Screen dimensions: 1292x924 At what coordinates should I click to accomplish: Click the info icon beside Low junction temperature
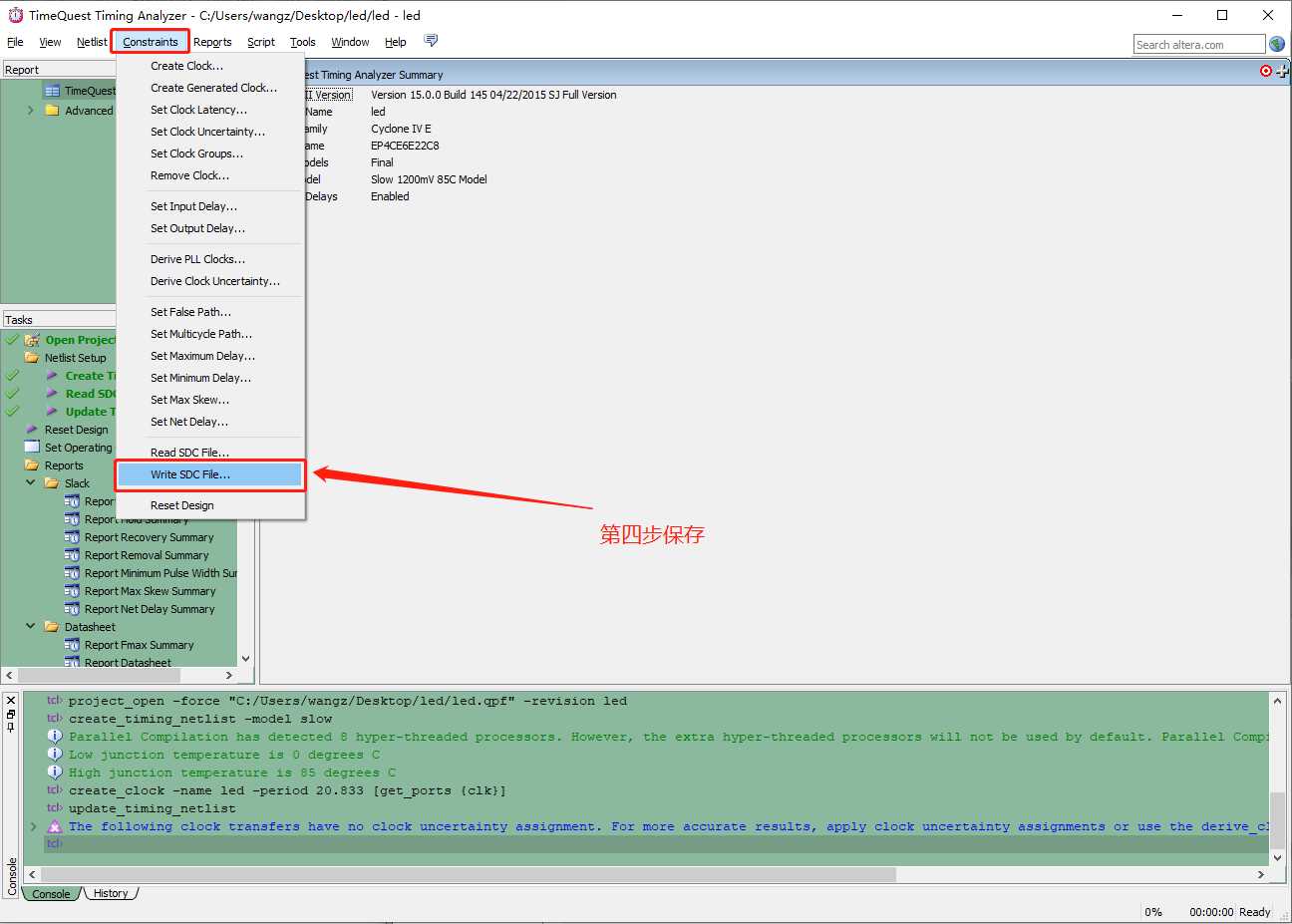tap(55, 755)
